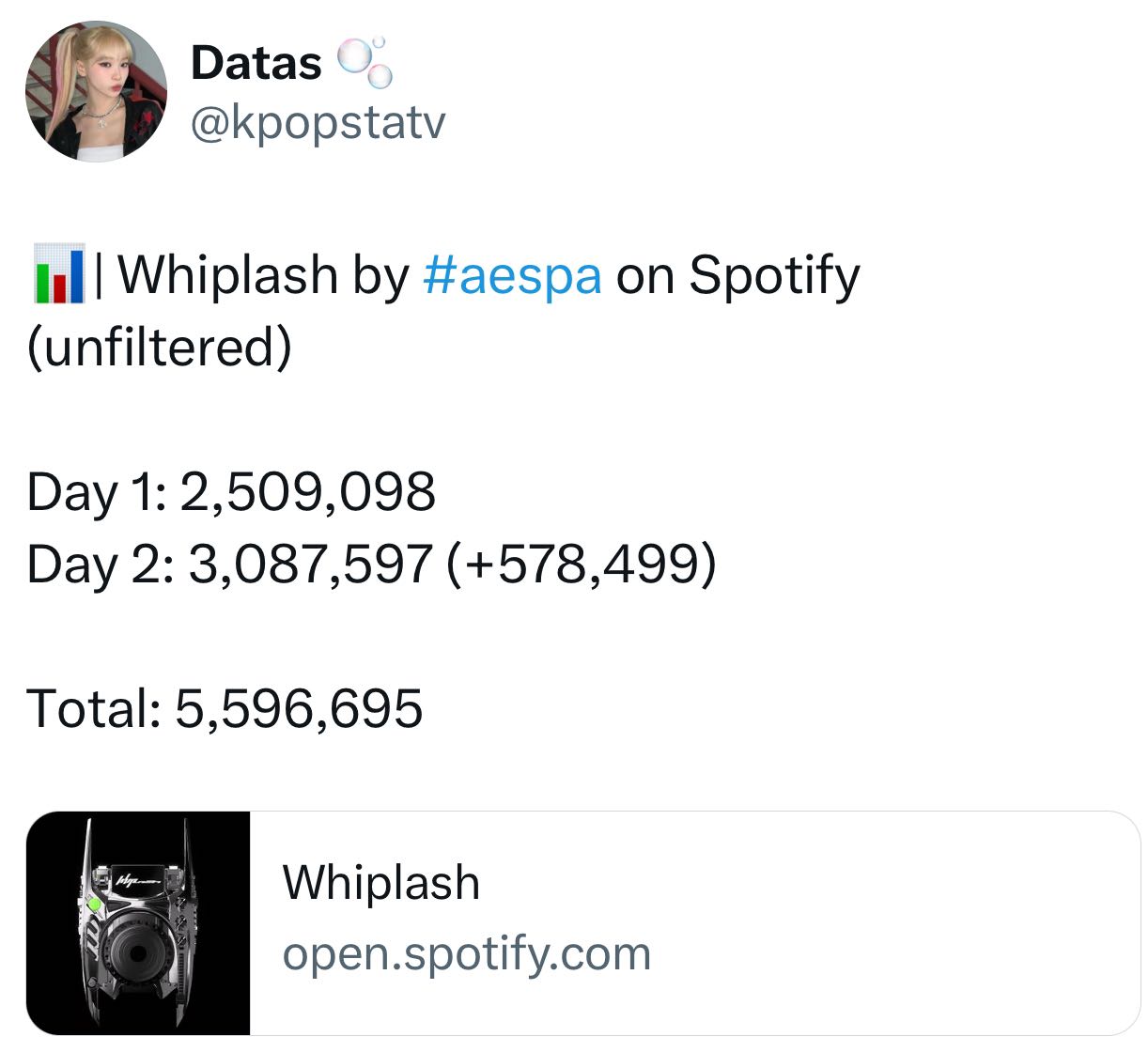1148x1052 pixels.
Task: Open the Datas profile avatar photo
Action: coord(96,91)
